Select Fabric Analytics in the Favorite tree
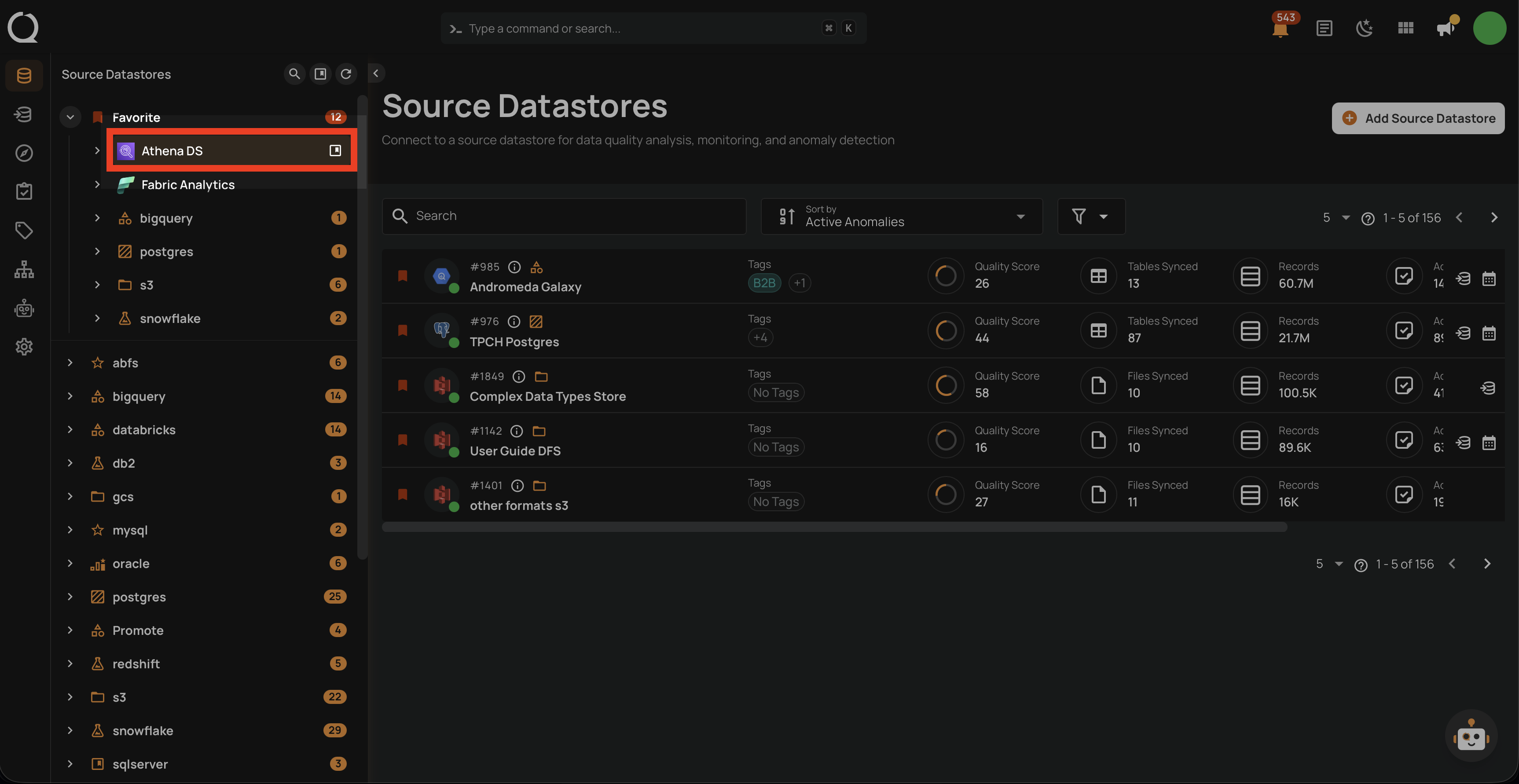The width and height of the screenshot is (1519, 784). (187, 184)
